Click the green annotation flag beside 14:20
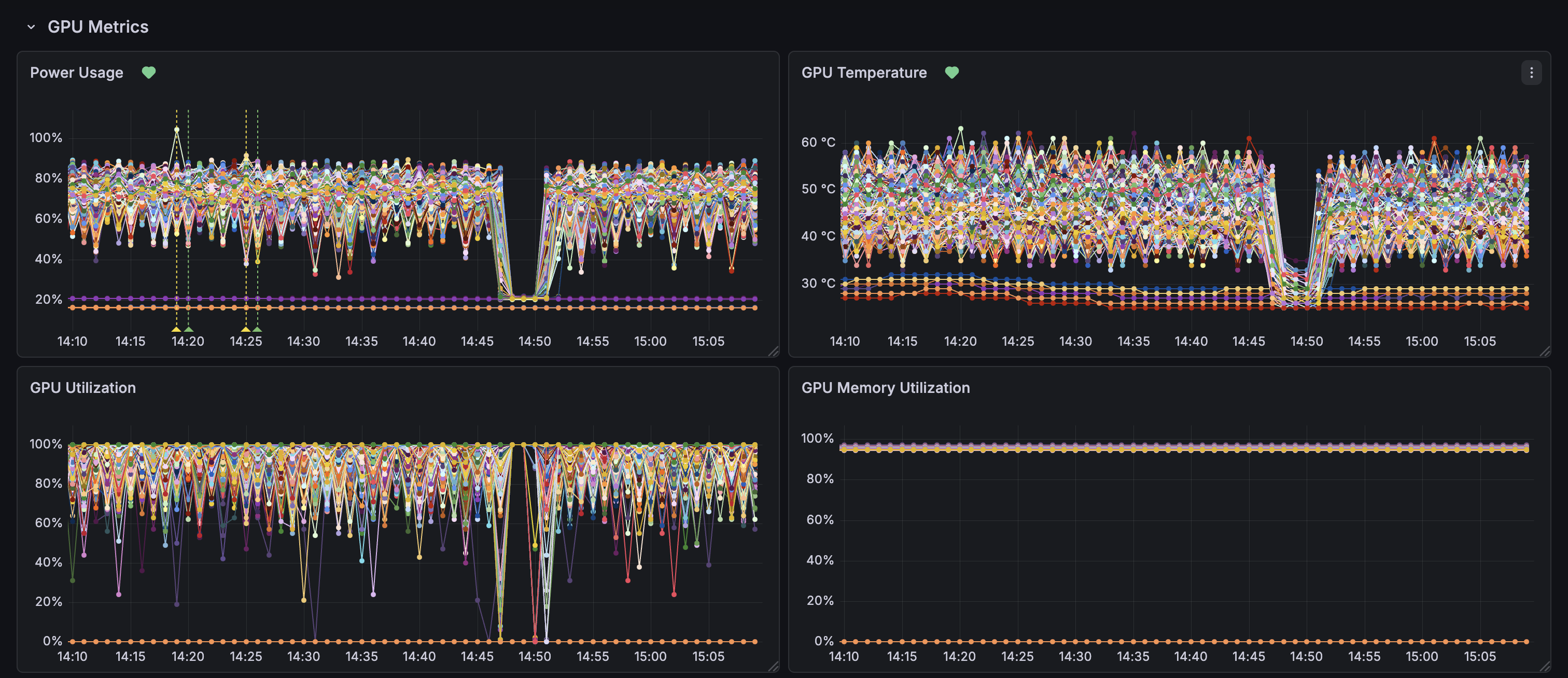The width and height of the screenshot is (1568, 678). (x=189, y=331)
